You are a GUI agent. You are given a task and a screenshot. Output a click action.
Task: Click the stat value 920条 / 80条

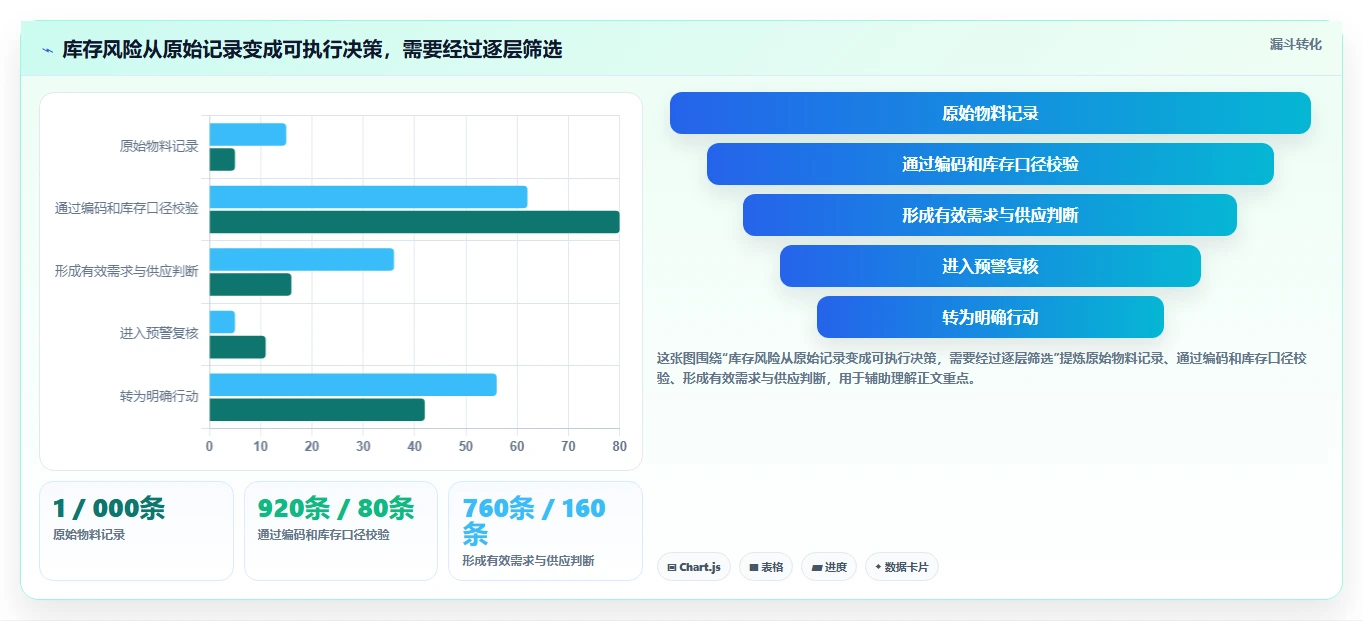click(336, 509)
